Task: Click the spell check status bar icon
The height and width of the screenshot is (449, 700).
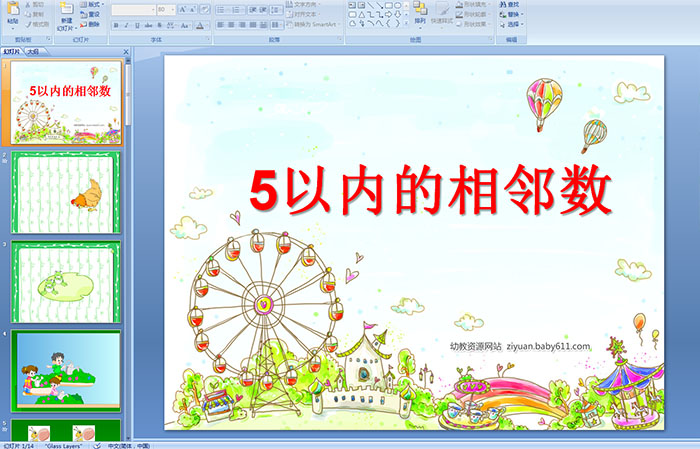Action: click(97, 445)
